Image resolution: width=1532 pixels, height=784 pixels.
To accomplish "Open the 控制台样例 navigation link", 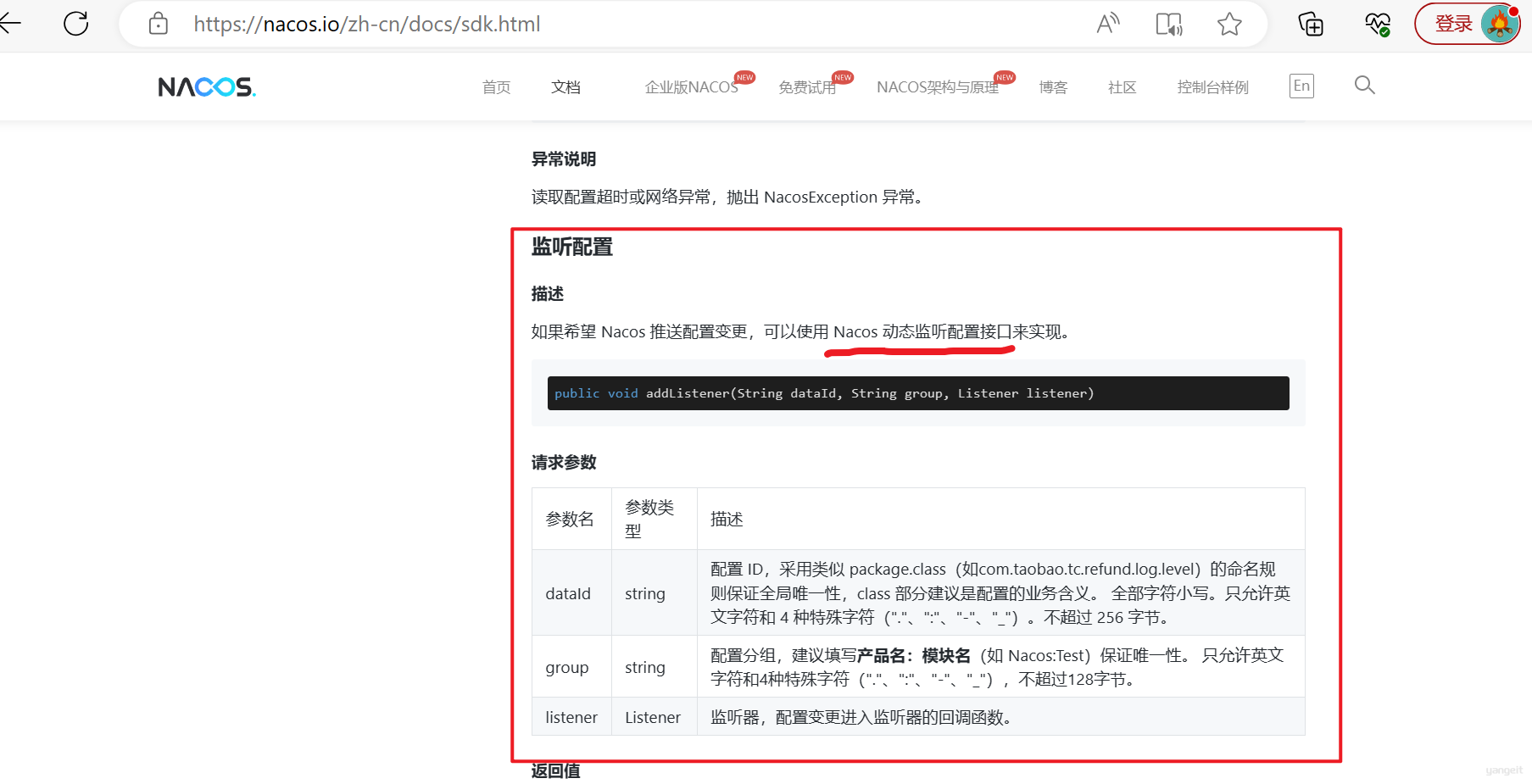I will pyautogui.click(x=1213, y=87).
